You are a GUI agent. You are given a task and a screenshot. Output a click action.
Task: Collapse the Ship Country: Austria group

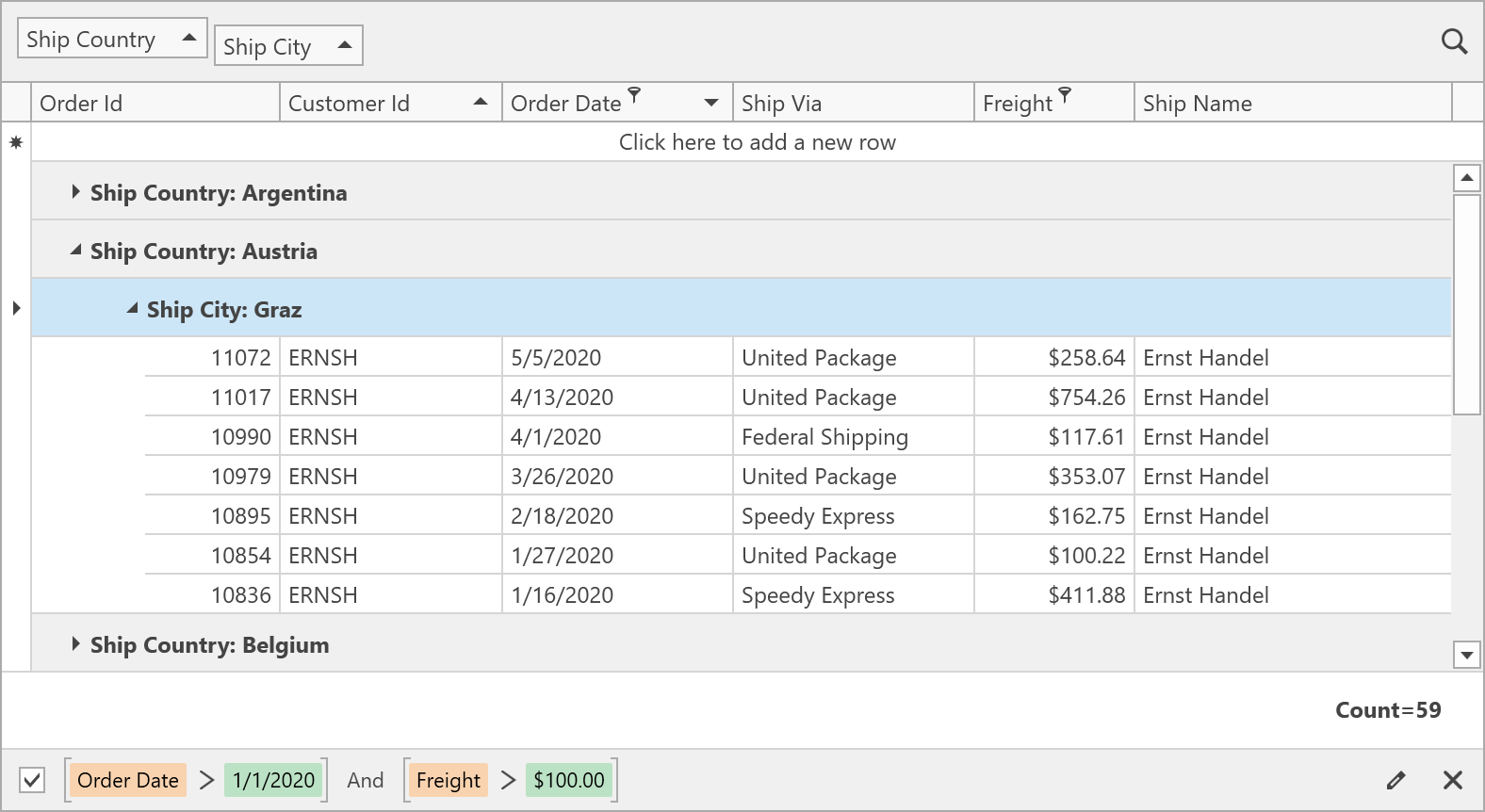pos(75,251)
